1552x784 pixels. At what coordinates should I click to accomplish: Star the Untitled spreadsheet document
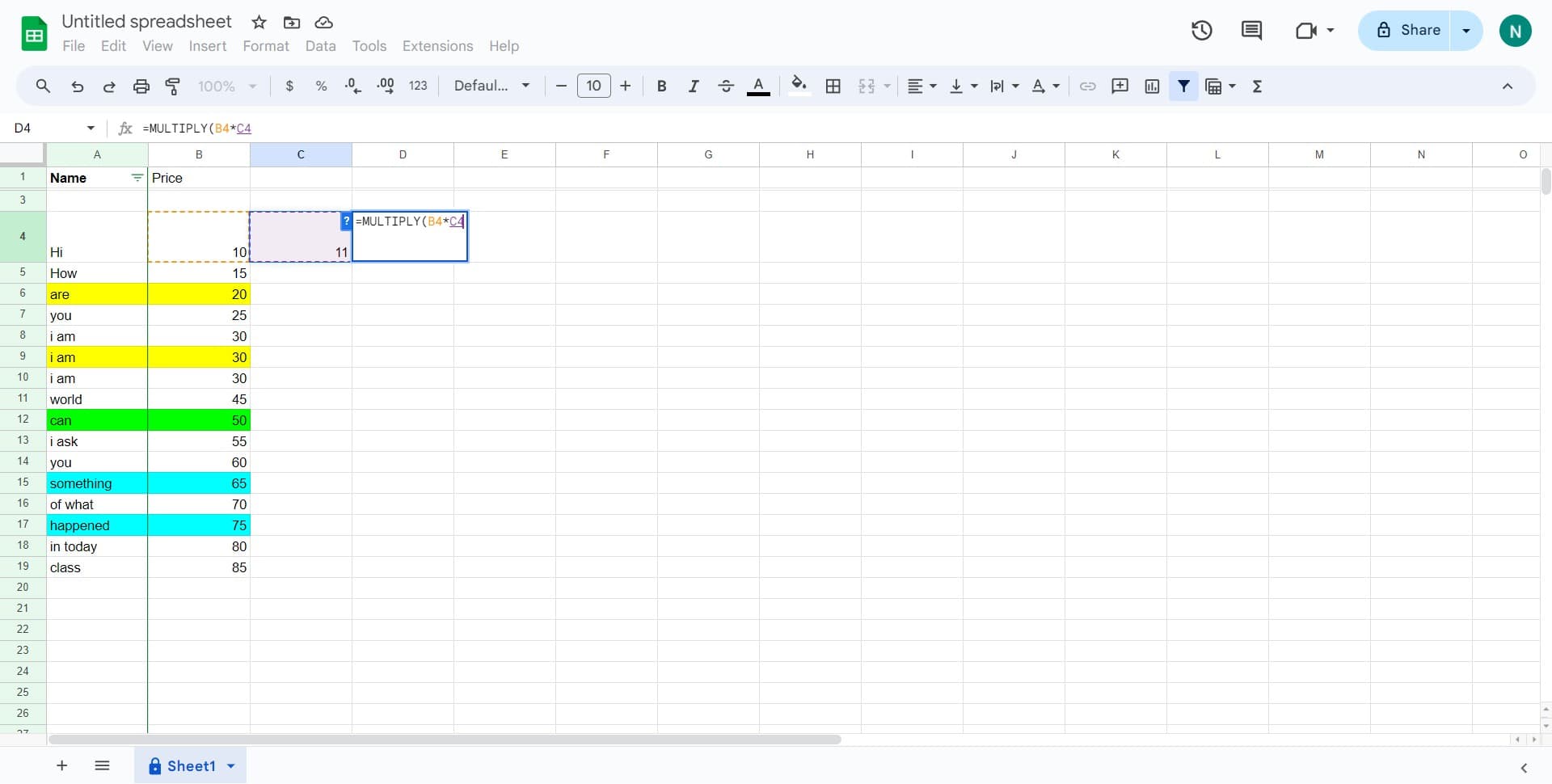click(259, 23)
